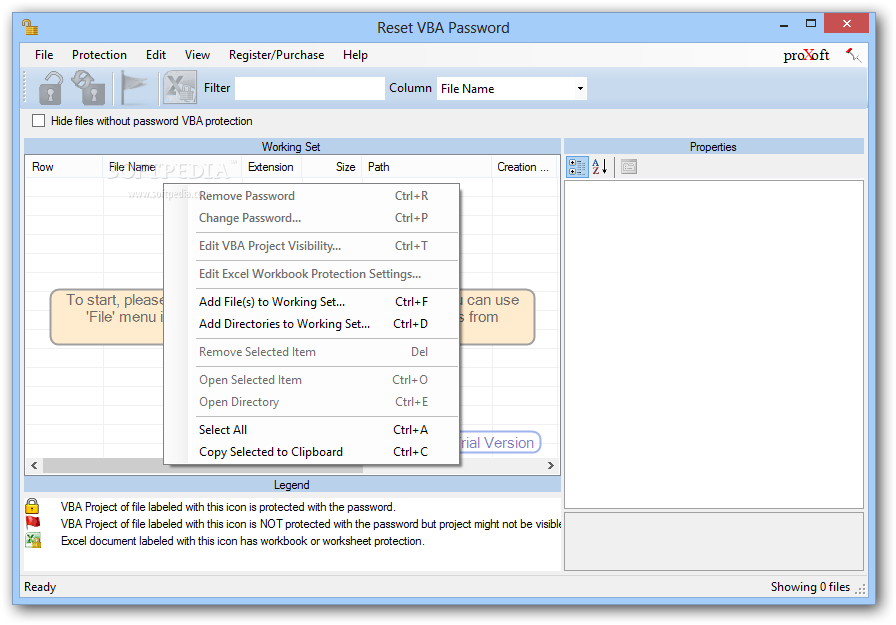Close the Reset VBA Password window

pos(847,24)
